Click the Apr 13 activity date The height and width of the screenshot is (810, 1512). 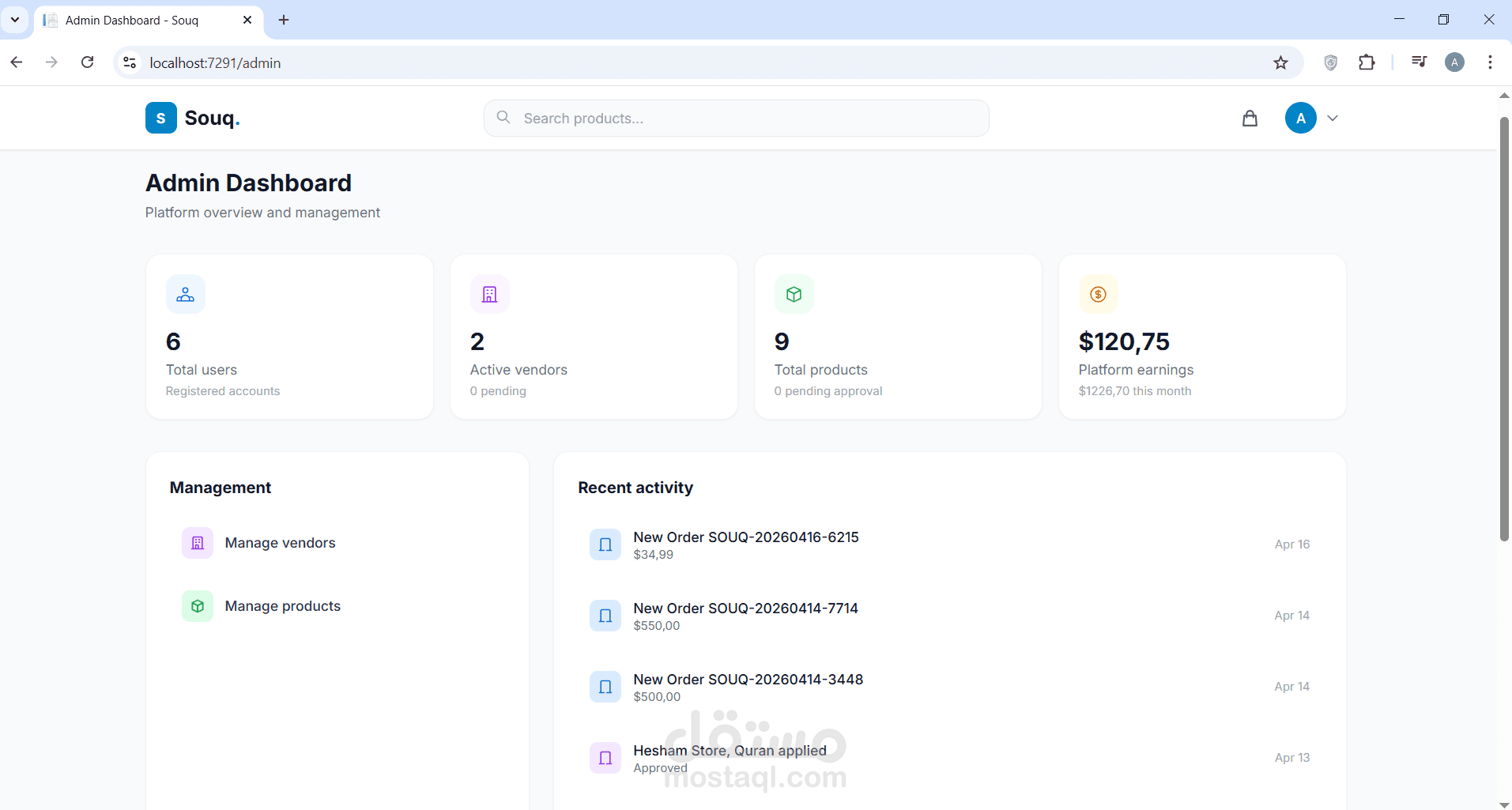click(1292, 758)
